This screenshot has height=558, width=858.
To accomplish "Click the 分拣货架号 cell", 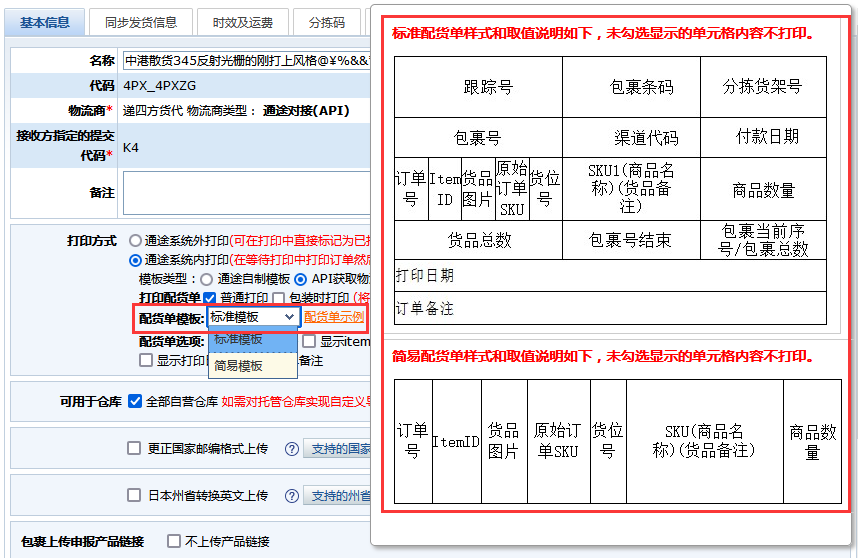I will click(x=763, y=87).
